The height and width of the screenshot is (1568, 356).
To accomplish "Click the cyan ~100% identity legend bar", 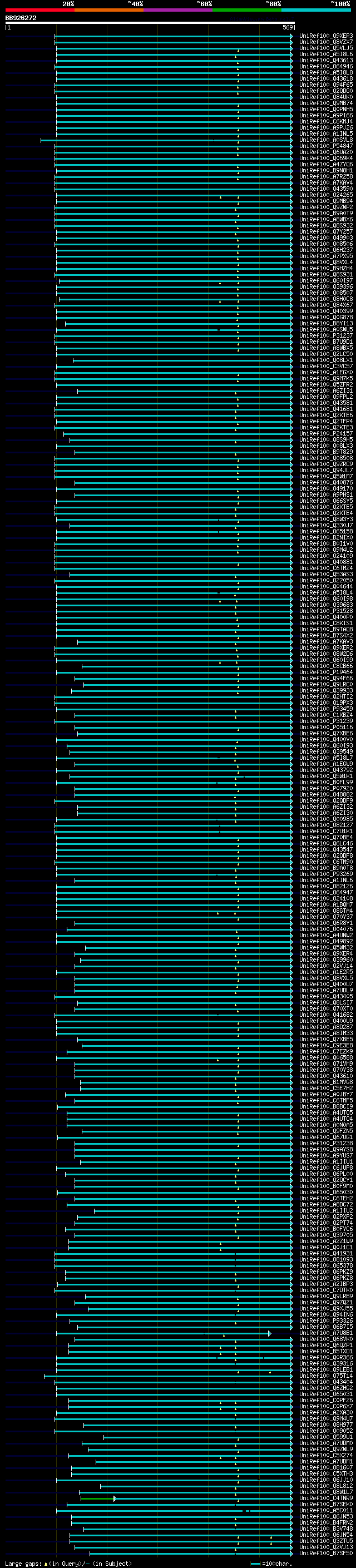I will [316, 10].
